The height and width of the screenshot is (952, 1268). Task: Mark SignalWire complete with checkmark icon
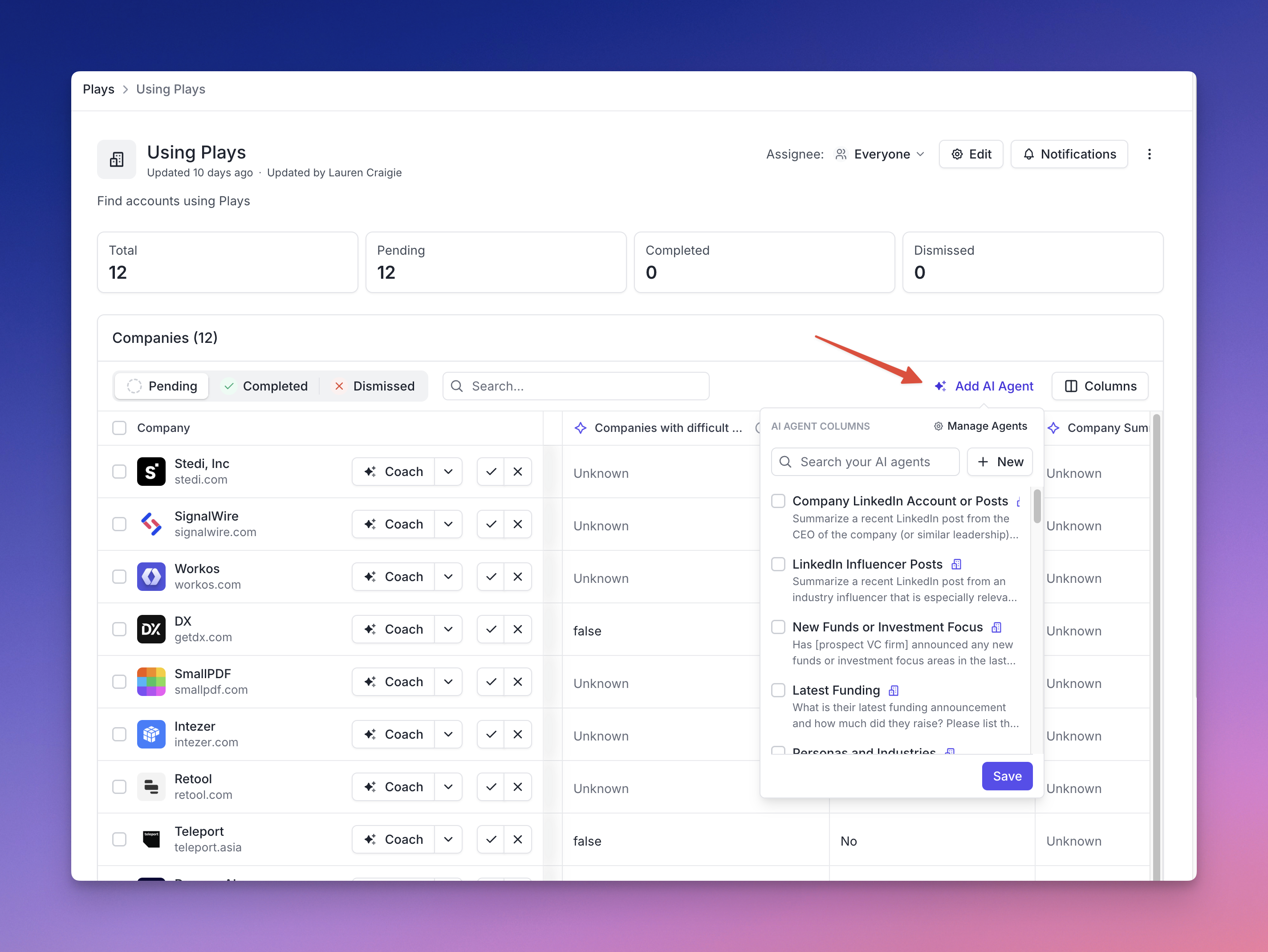491,524
